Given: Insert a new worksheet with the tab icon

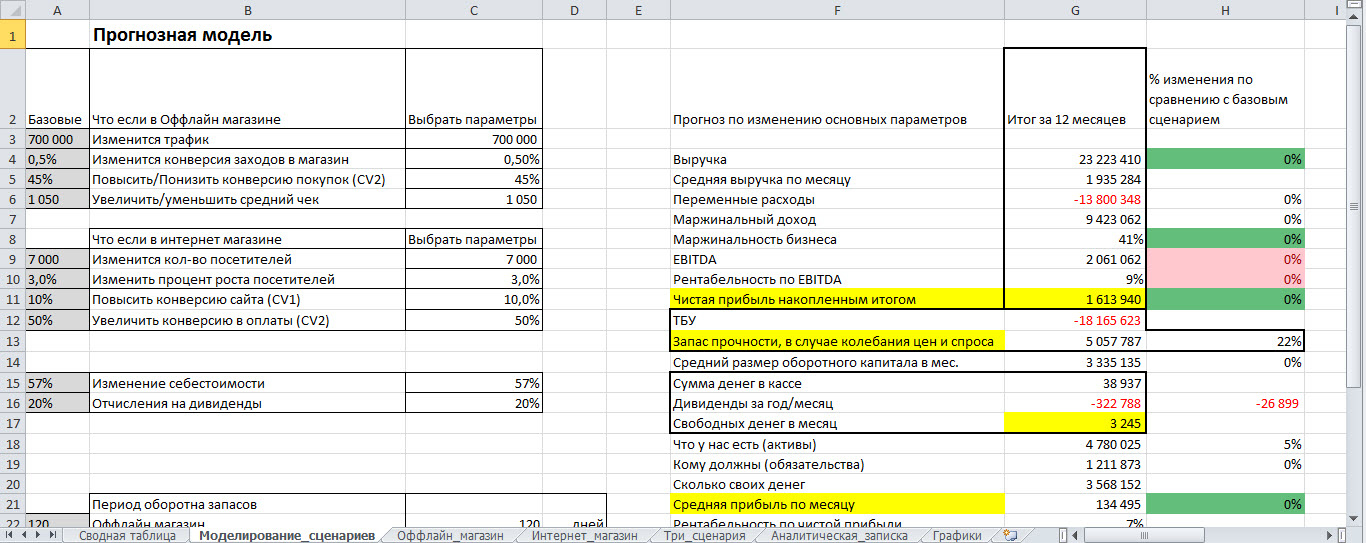Looking at the screenshot, I should [1009, 535].
